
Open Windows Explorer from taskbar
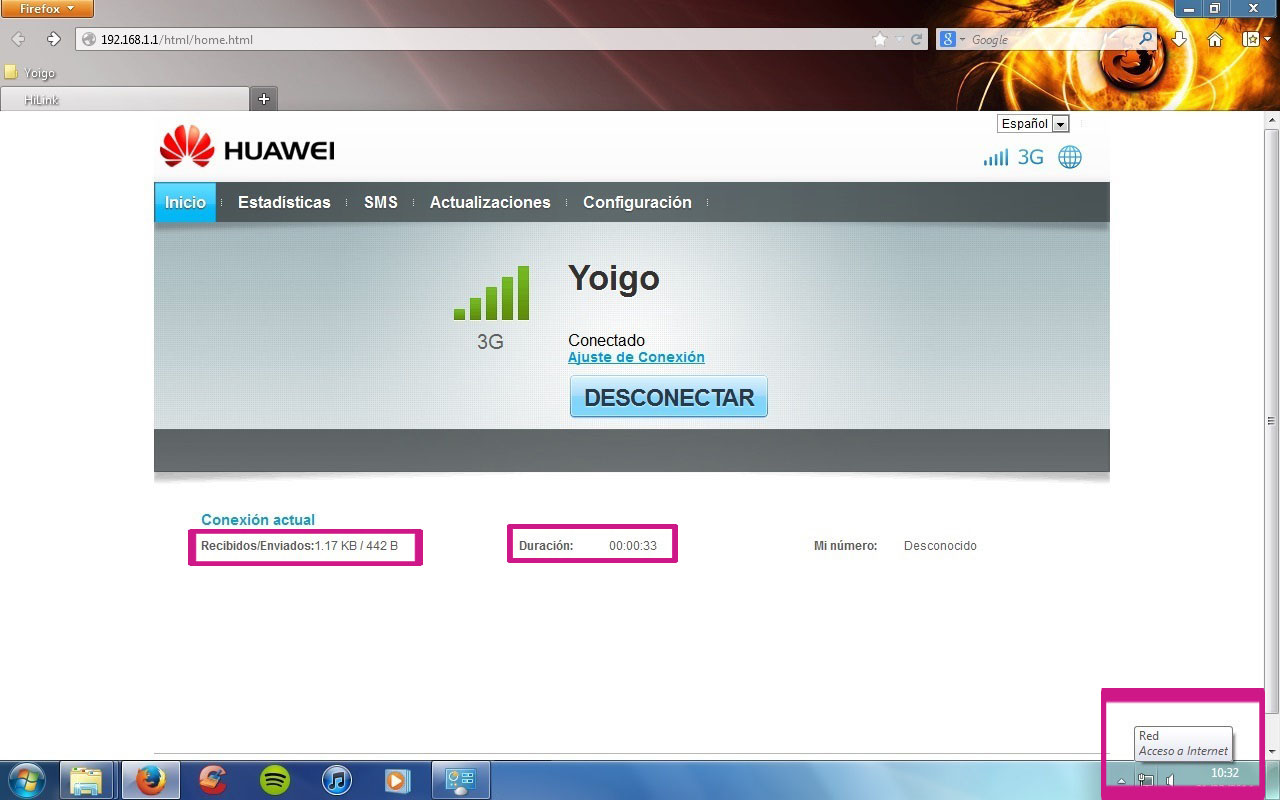click(x=86, y=780)
